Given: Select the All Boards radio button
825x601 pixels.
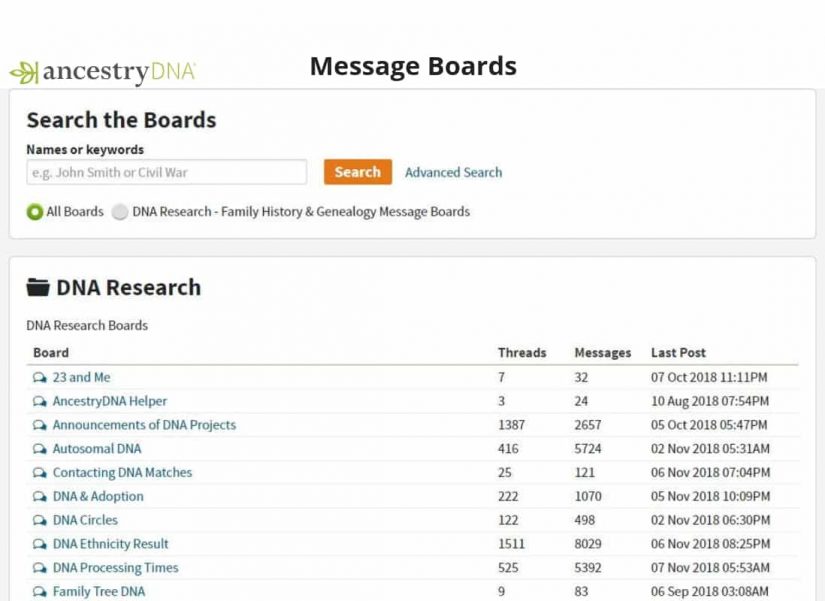Looking at the screenshot, I should click(x=35, y=212).
